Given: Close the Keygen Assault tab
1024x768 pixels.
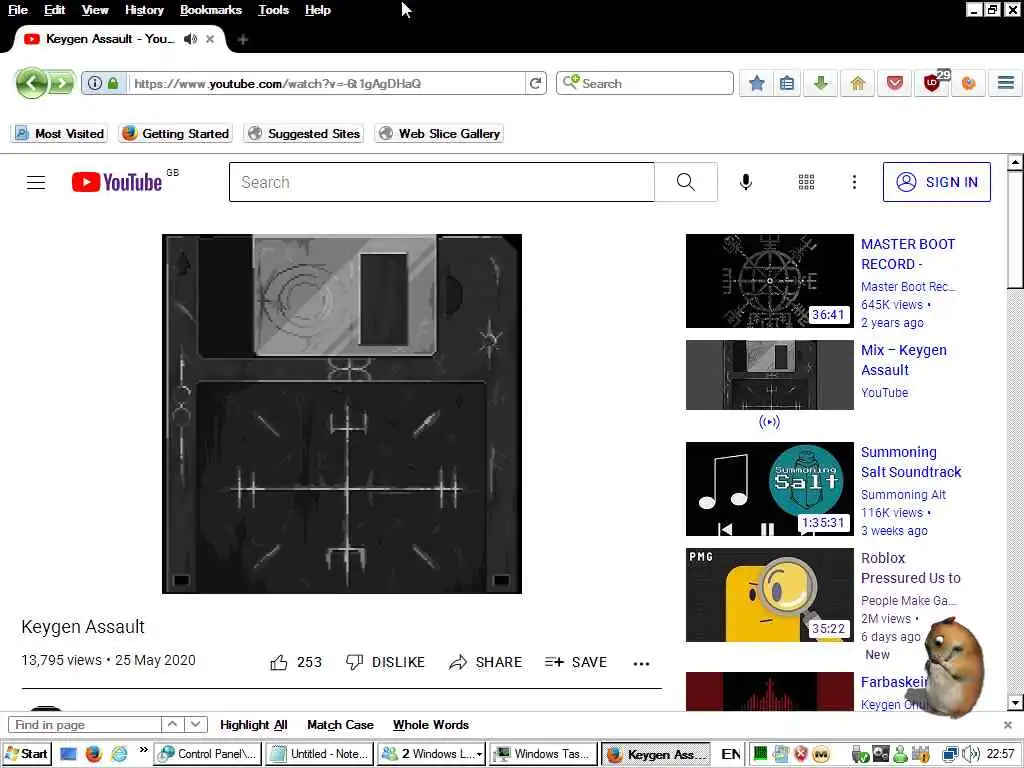Looking at the screenshot, I should [210, 39].
